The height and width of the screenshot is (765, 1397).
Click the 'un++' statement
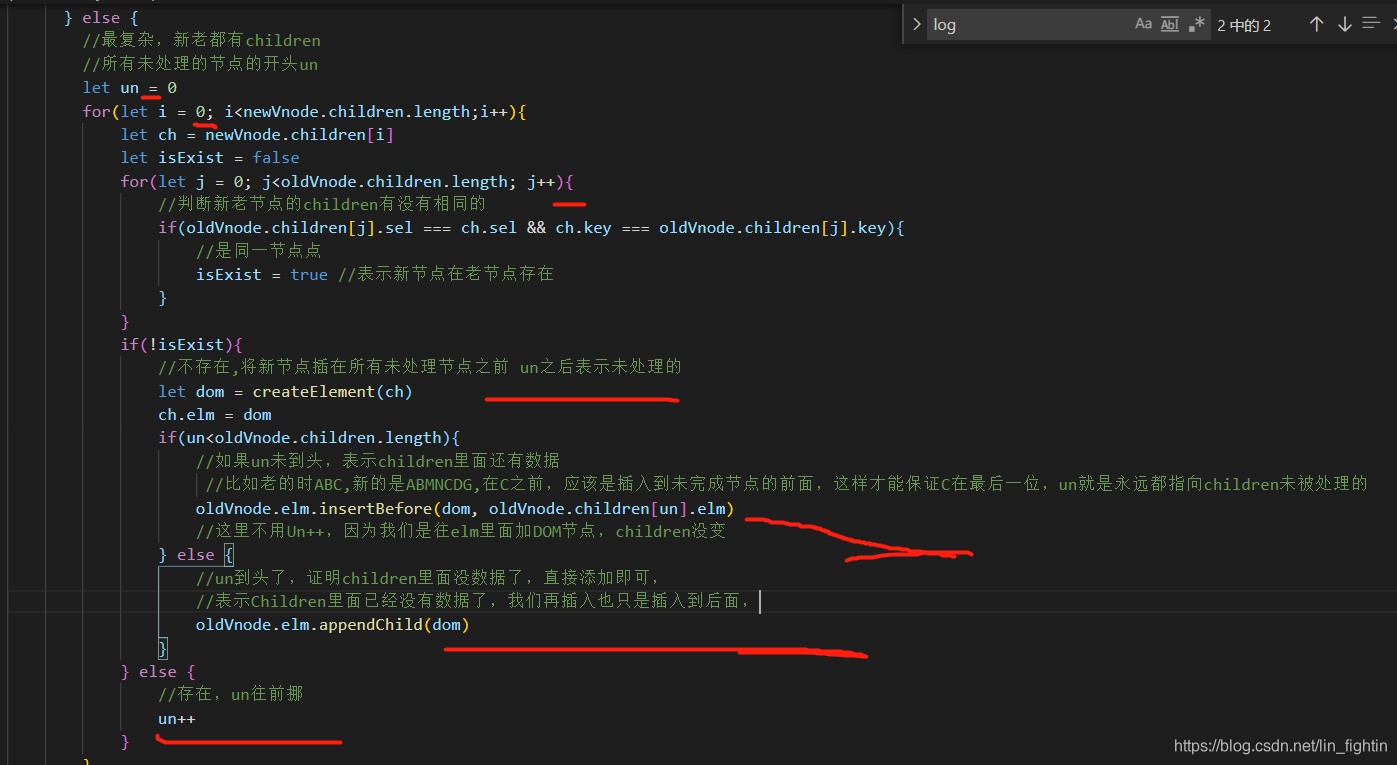point(177,719)
